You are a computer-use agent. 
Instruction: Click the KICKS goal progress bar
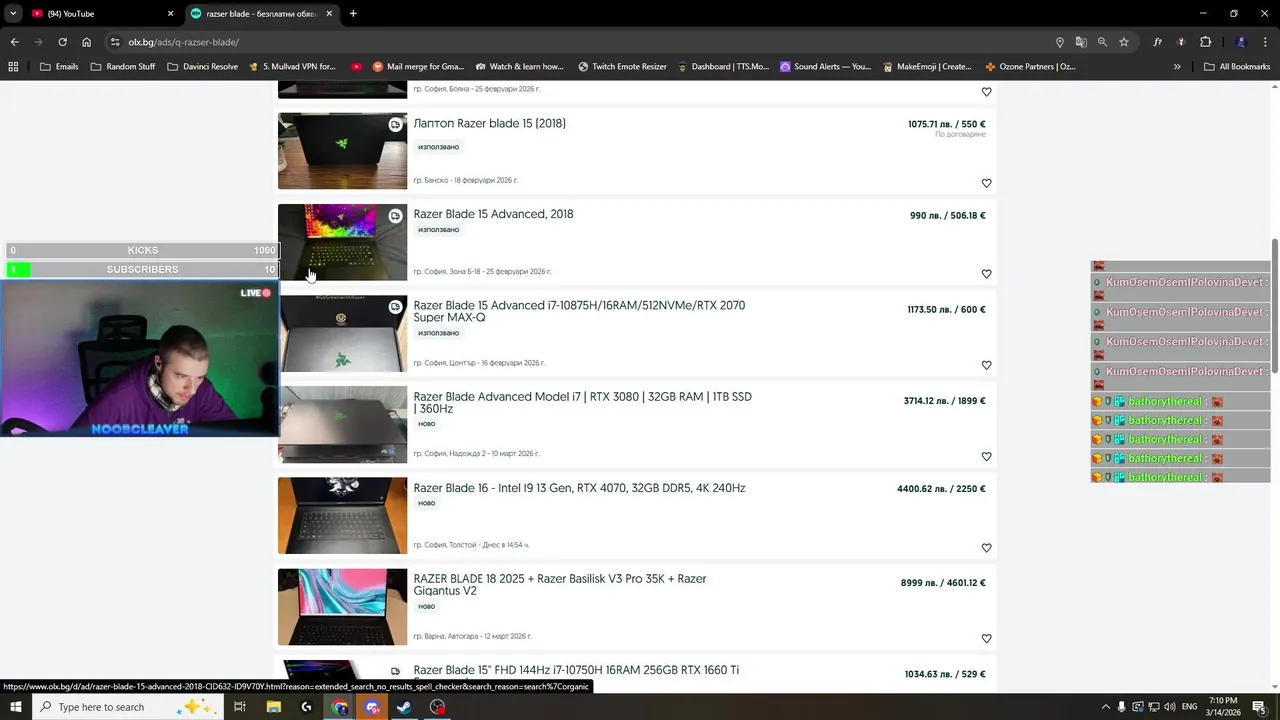pos(142,251)
